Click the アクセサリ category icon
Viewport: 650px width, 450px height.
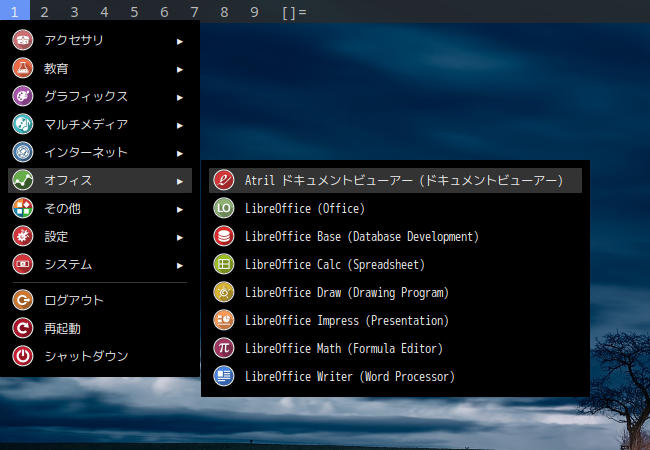click(22, 40)
